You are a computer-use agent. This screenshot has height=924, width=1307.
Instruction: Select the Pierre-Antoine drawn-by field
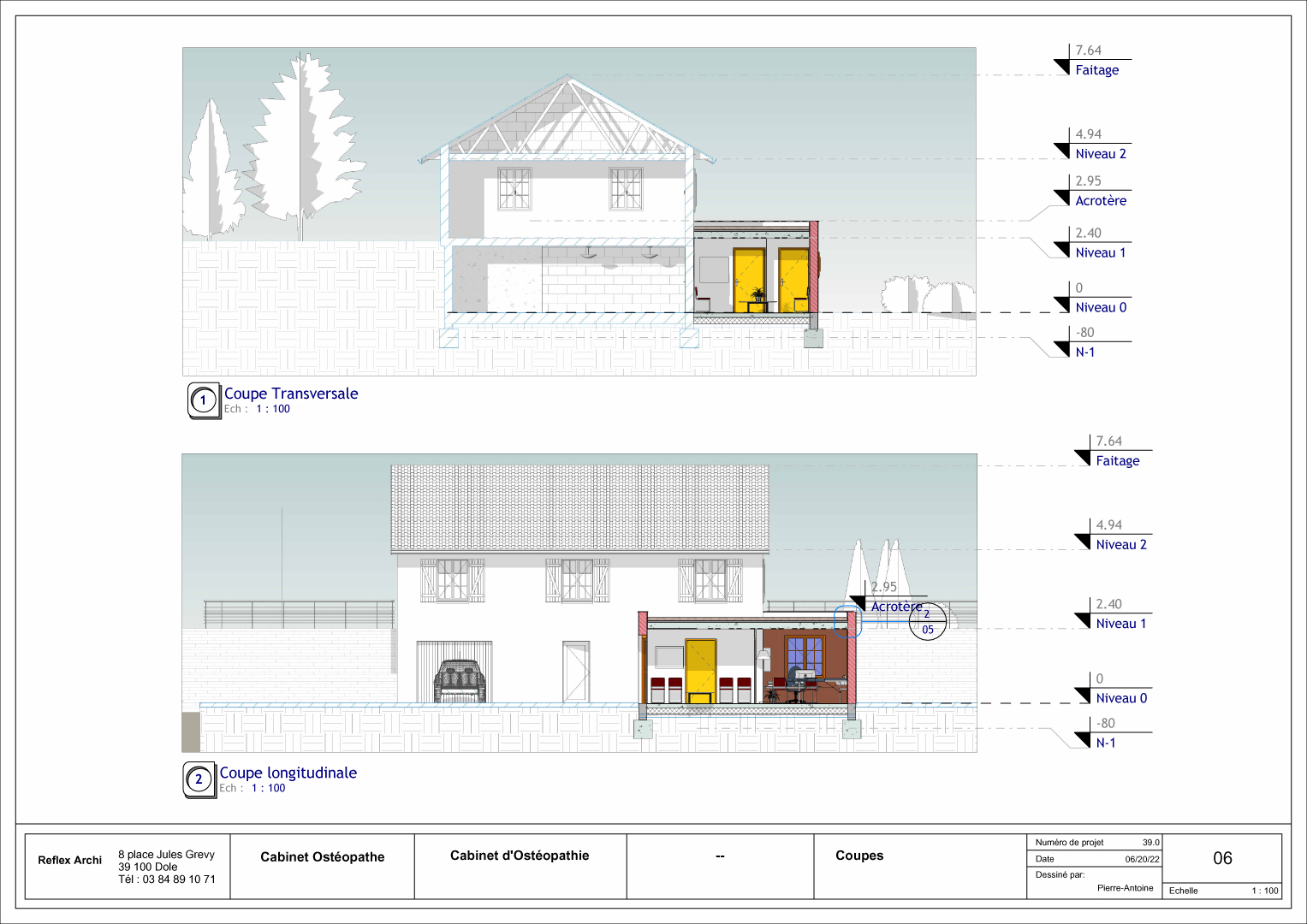click(1125, 888)
